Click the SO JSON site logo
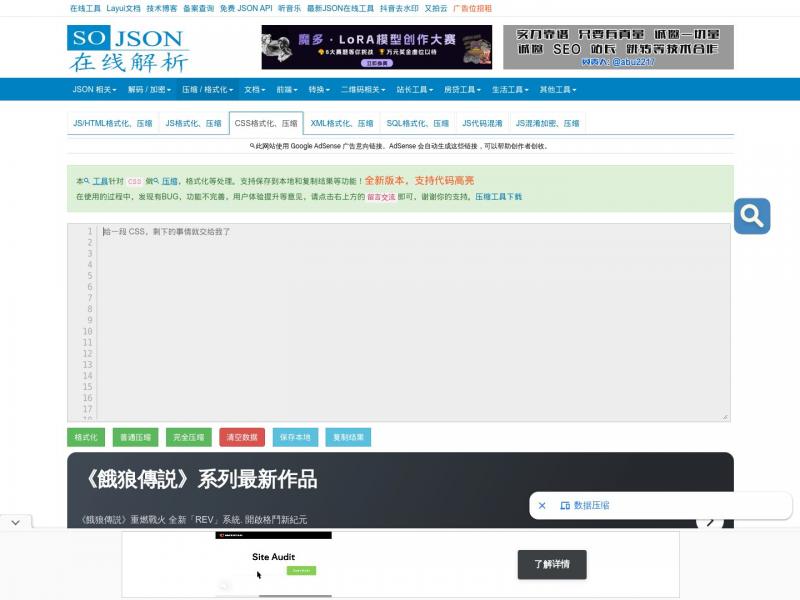Screen dimensions: 800x600 [127, 49]
